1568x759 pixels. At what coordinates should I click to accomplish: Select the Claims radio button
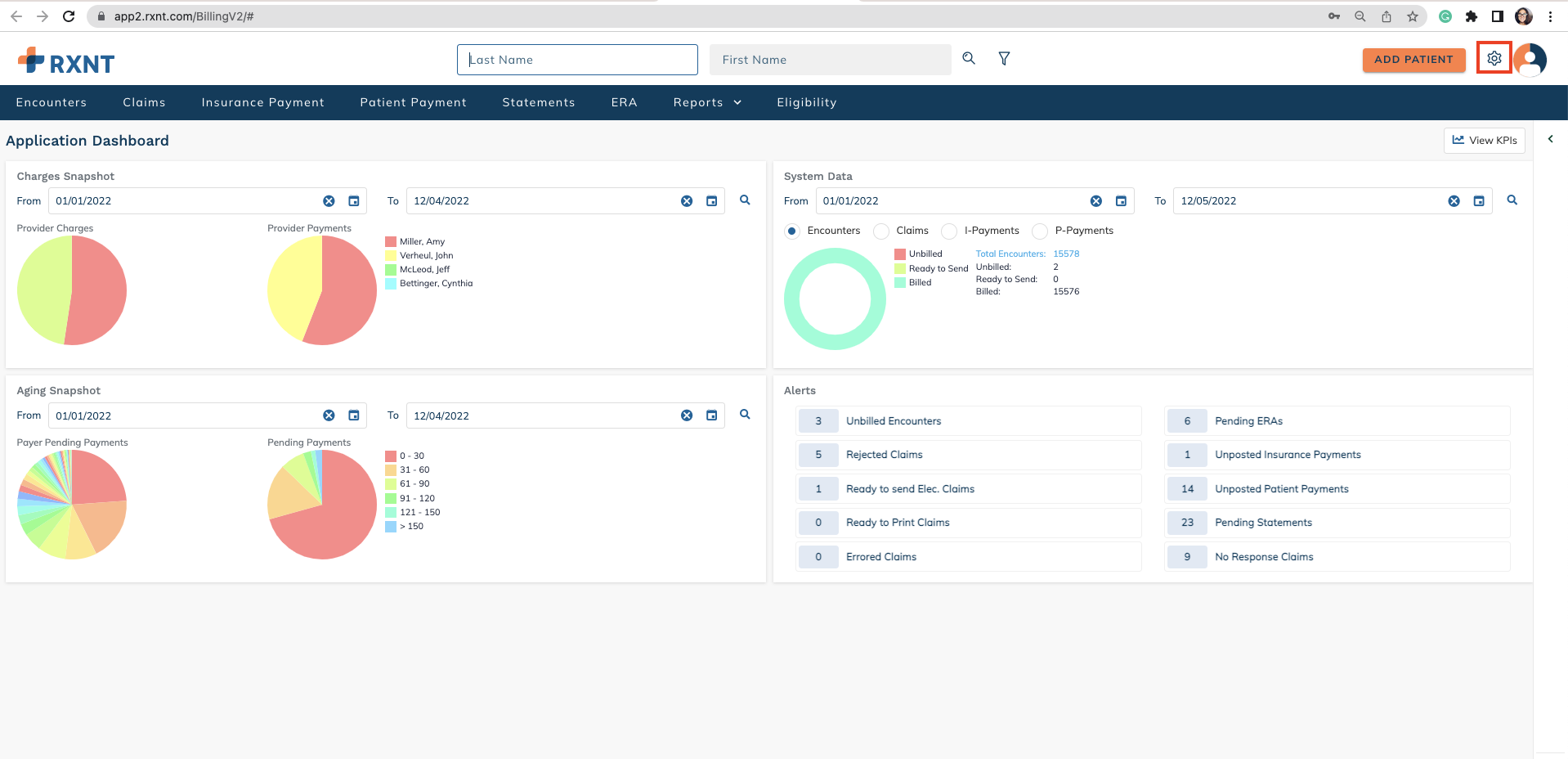[881, 231]
